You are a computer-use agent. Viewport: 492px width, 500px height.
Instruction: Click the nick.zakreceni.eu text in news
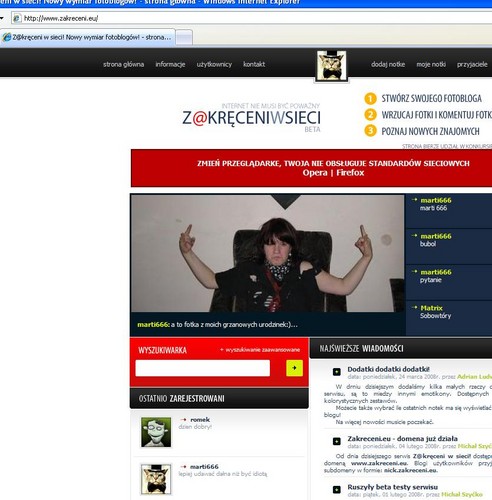coord(410,470)
